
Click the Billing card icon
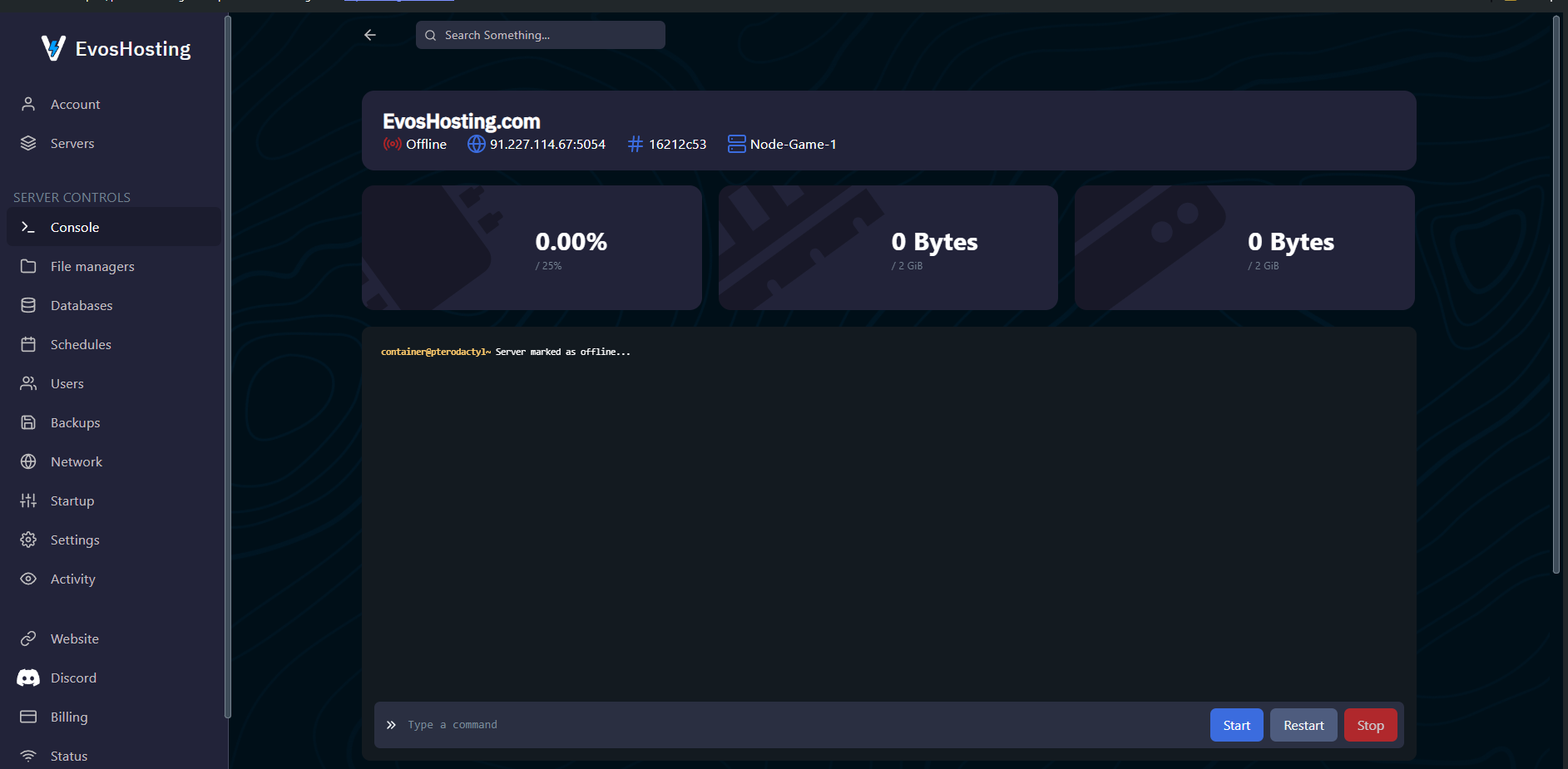(28, 717)
